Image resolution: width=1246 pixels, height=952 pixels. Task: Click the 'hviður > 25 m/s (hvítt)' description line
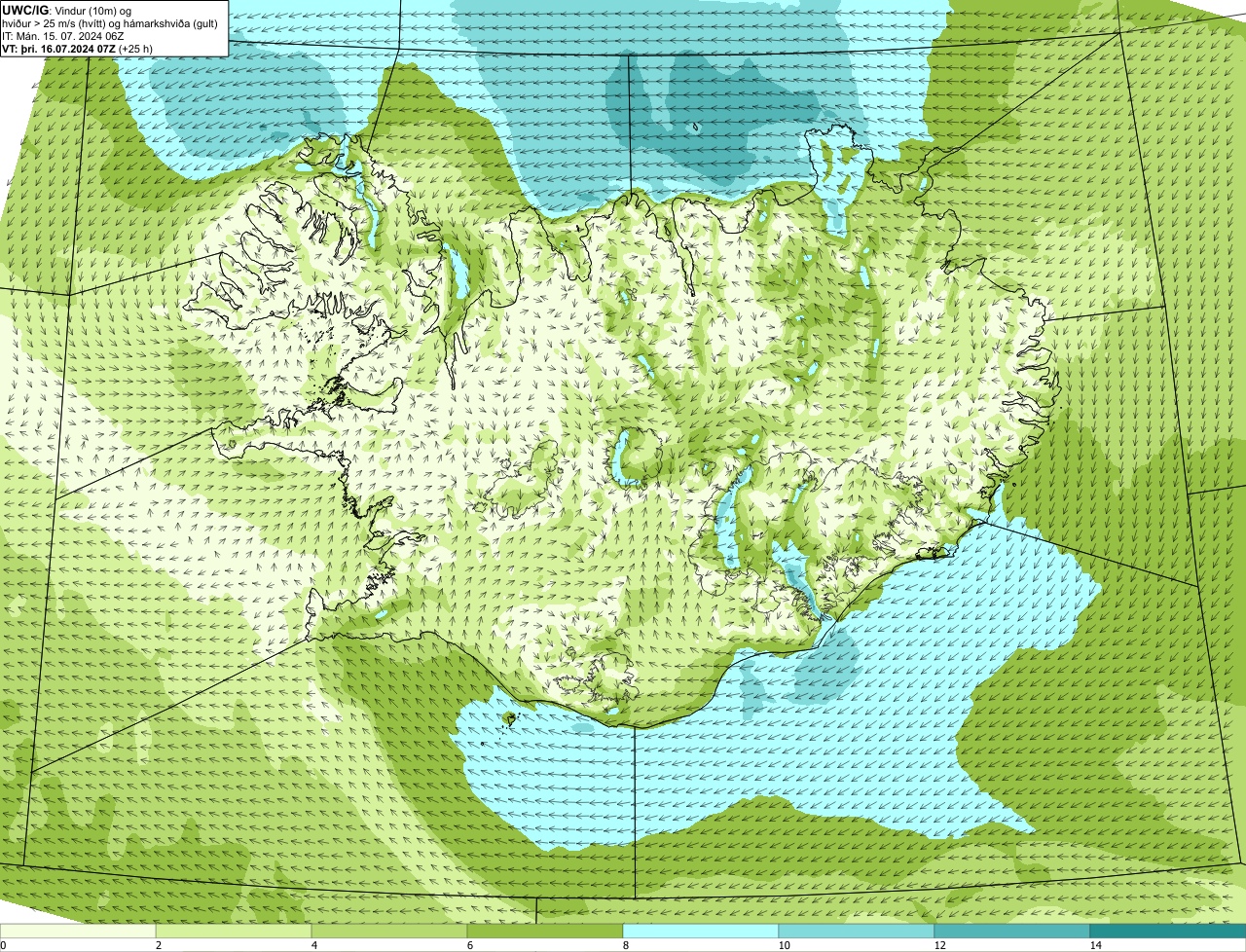[x=109, y=23]
